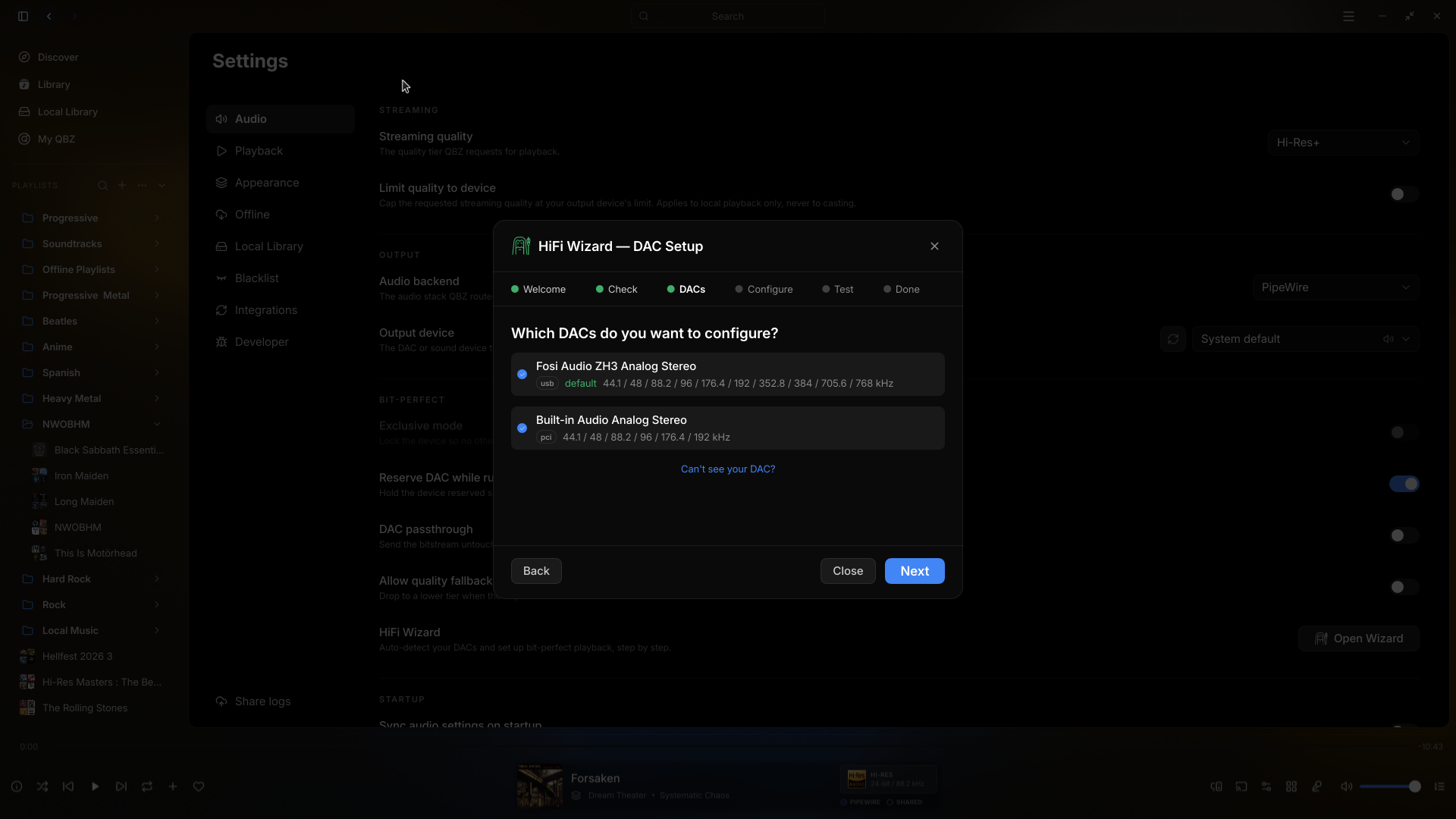
Task: Open the Streaming quality Hi-Res+ dropdown
Action: (1343, 143)
